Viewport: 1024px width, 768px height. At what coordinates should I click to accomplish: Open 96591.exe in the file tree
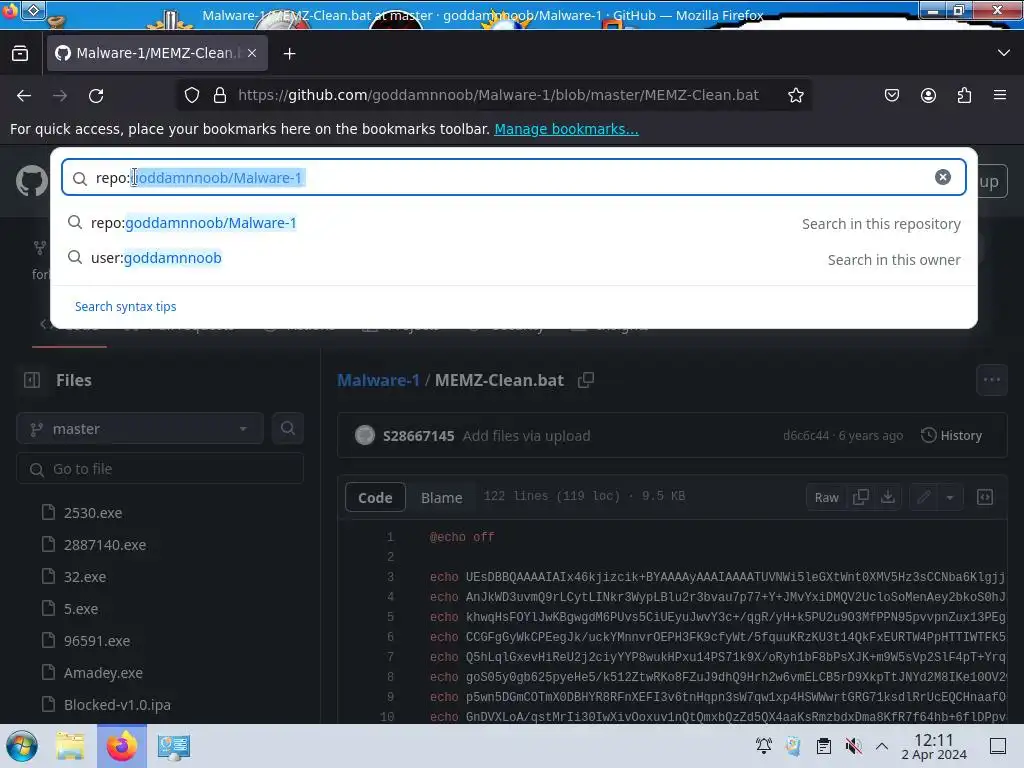pyautogui.click(x=97, y=641)
